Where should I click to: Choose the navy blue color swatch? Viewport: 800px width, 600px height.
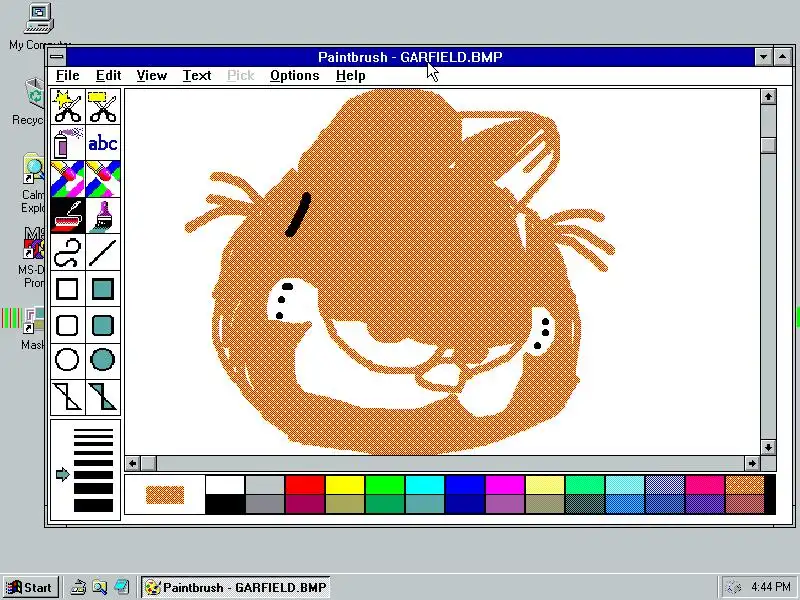pos(465,504)
